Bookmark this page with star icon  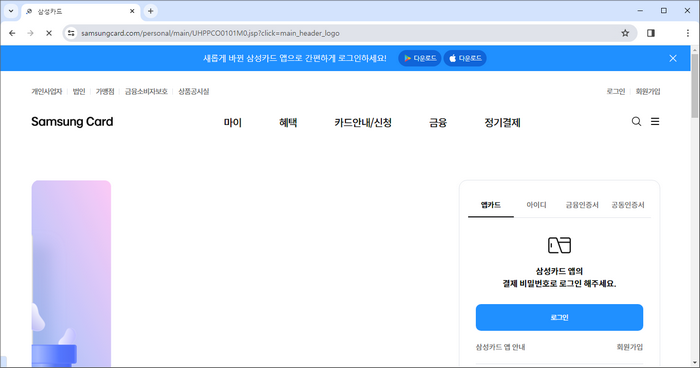click(x=625, y=33)
